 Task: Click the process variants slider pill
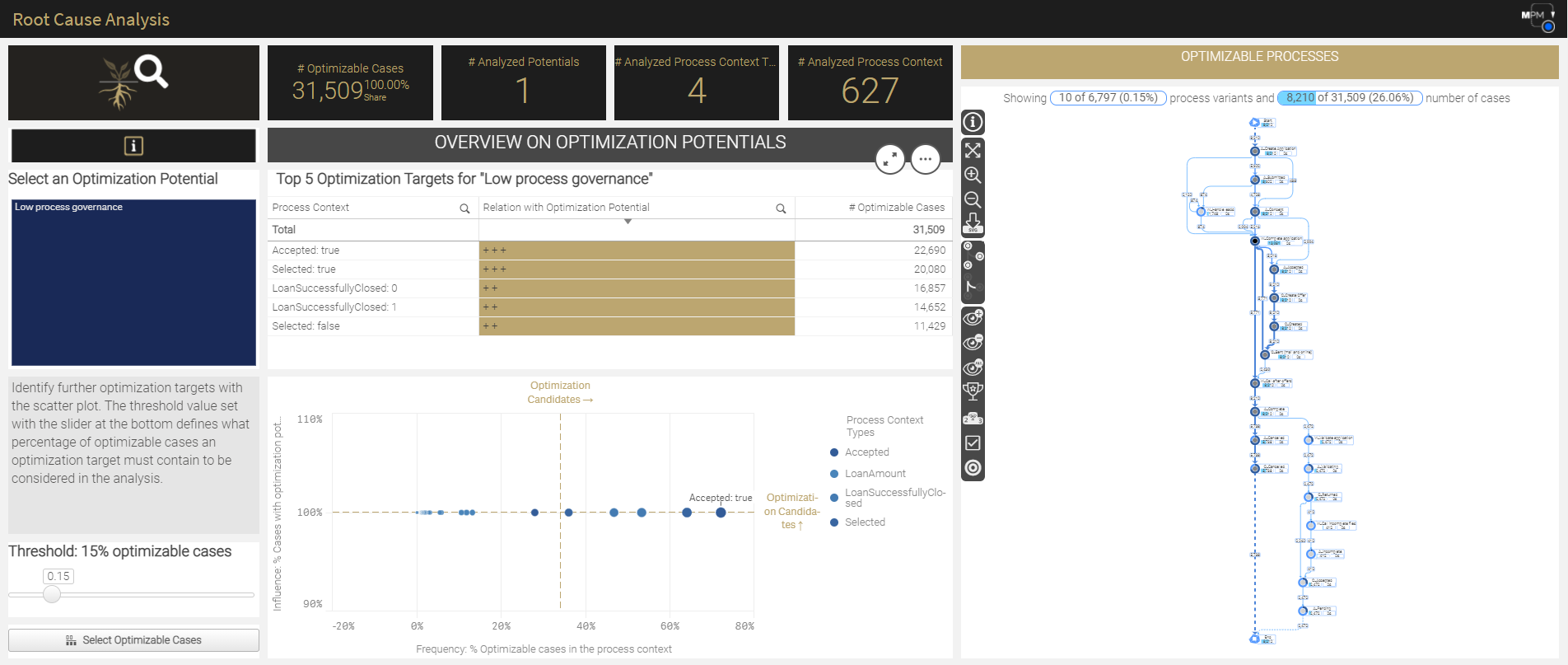[1108, 97]
